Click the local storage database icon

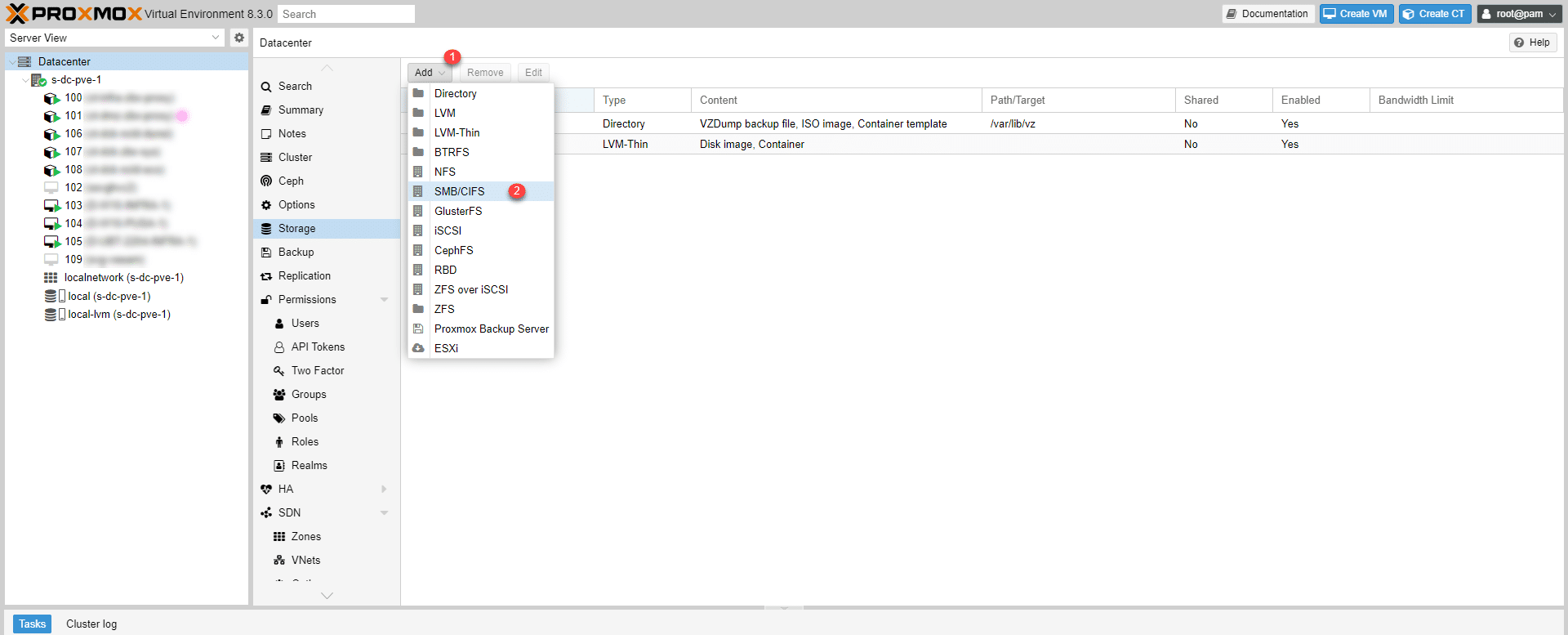point(51,296)
